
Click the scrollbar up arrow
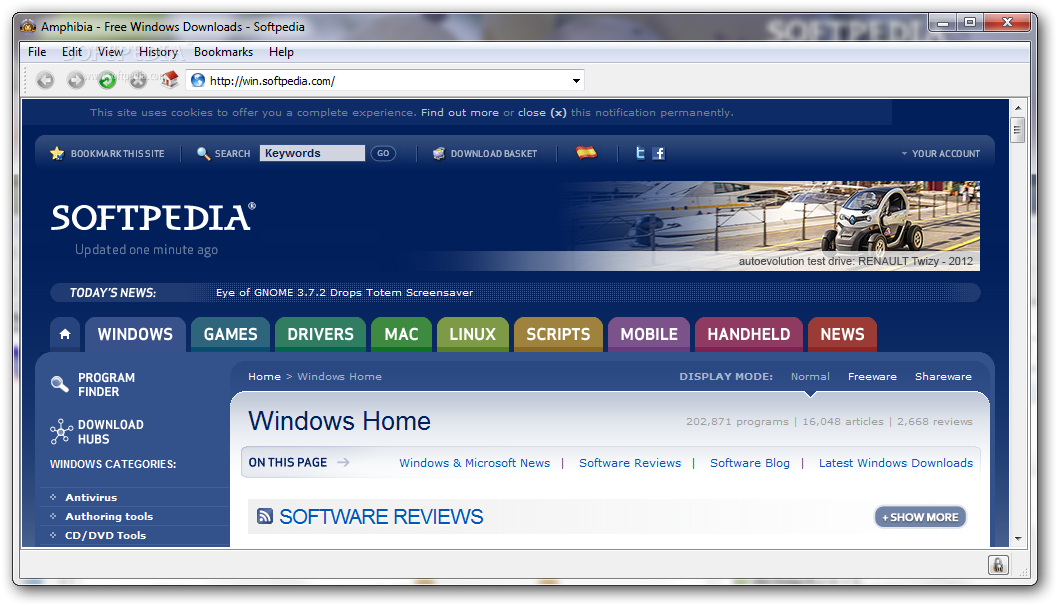(1018, 107)
